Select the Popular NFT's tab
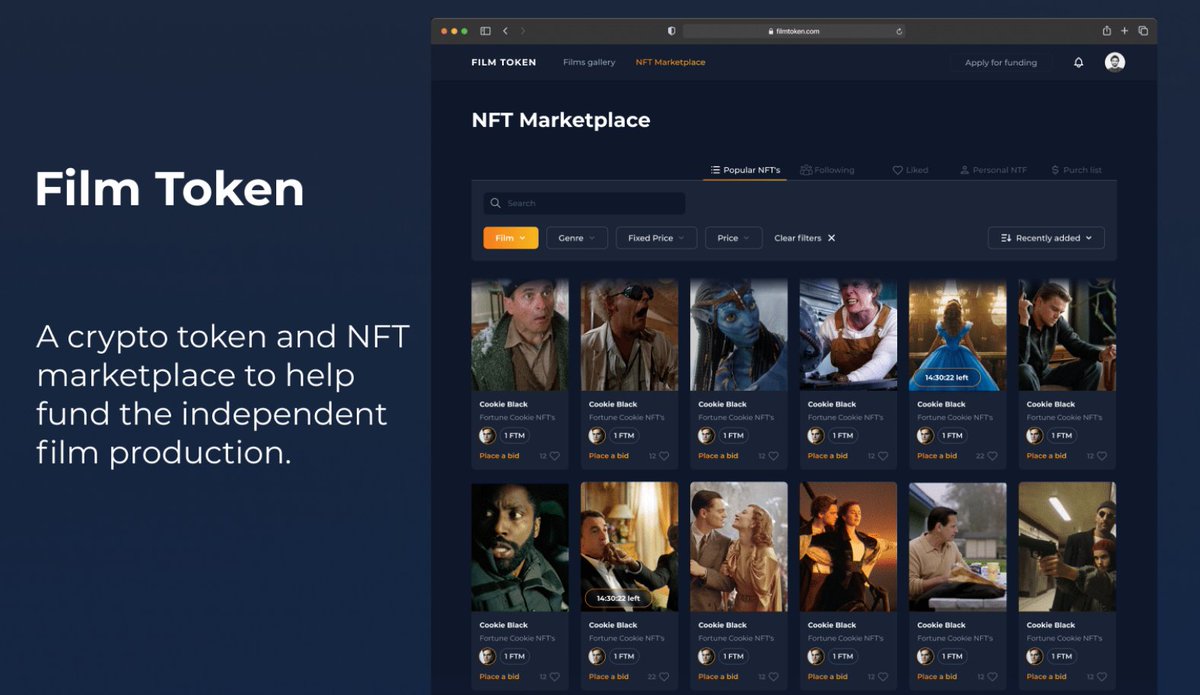Image resolution: width=1200 pixels, height=695 pixels. (x=745, y=170)
